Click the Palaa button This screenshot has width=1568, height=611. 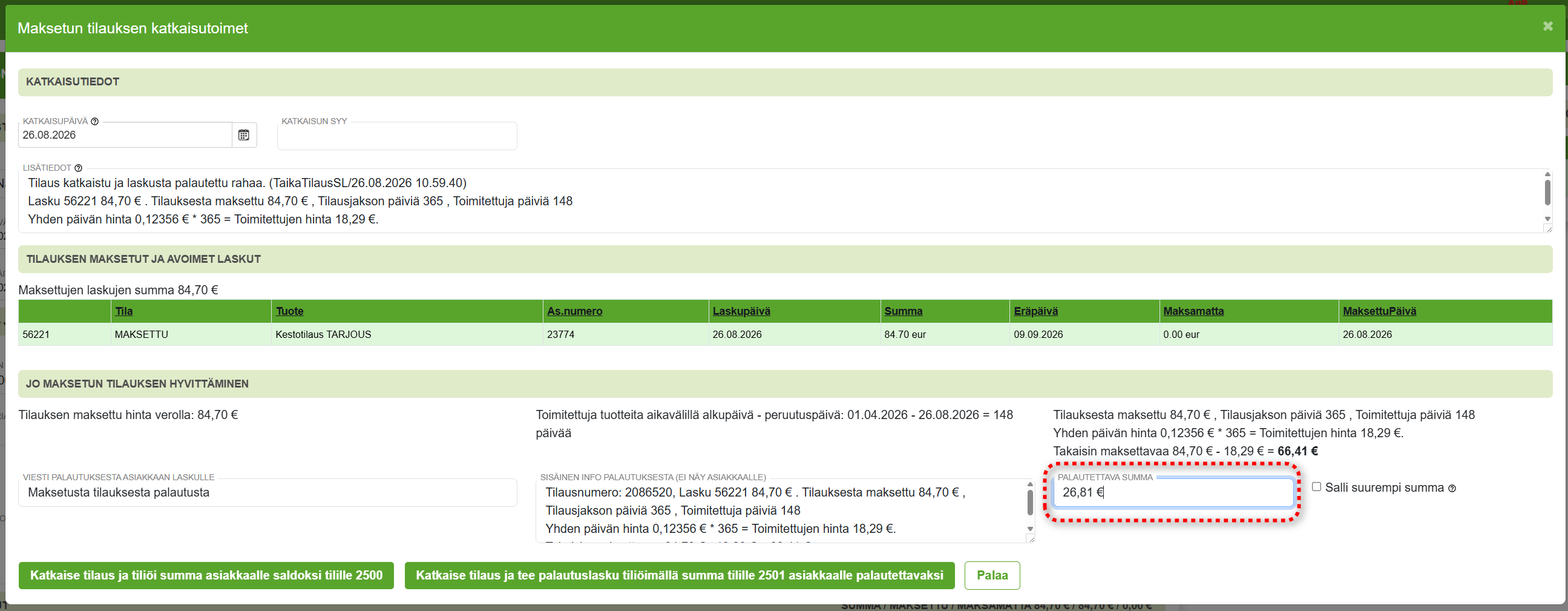(992, 576)
